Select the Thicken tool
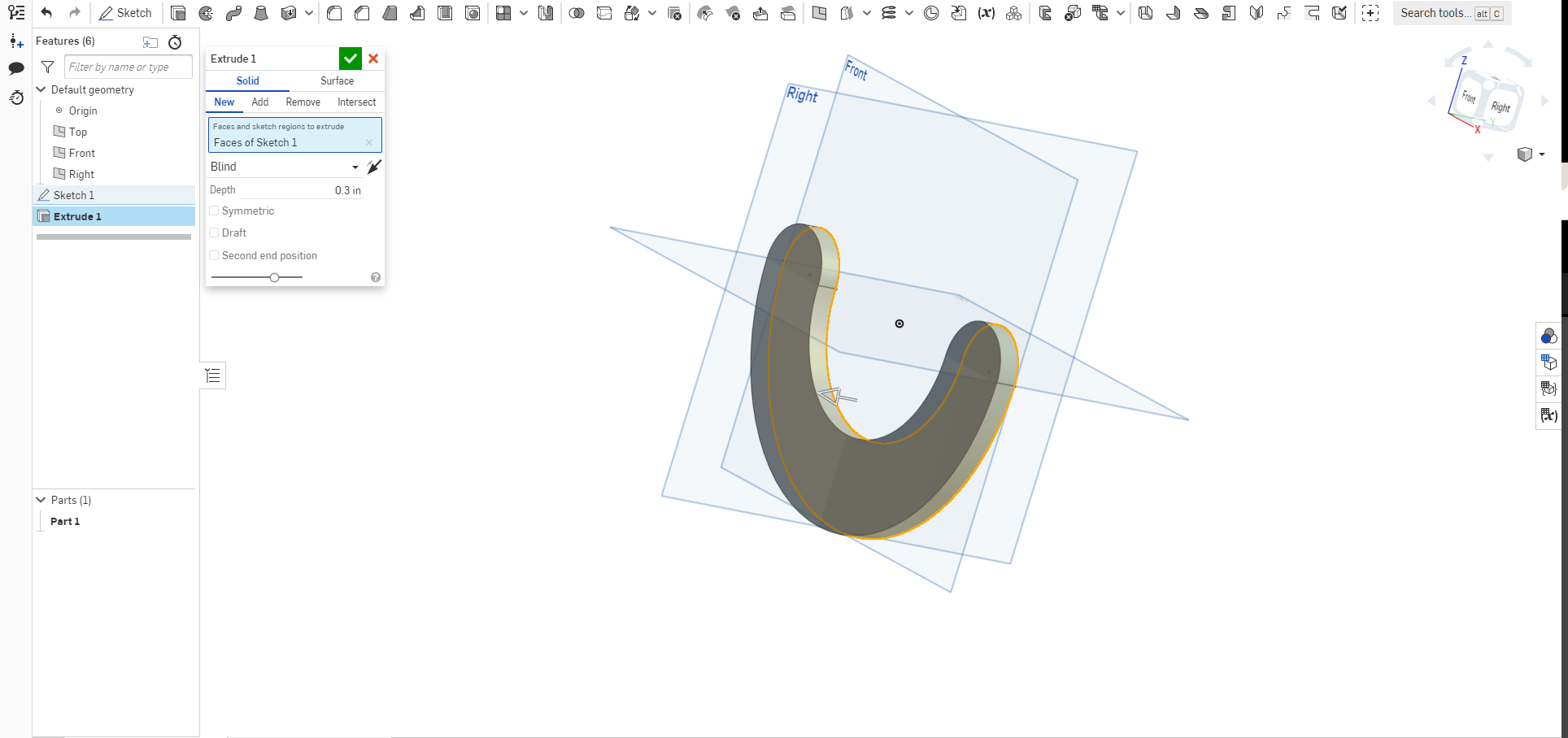The image size is (1568, 738). click(288, 13)
